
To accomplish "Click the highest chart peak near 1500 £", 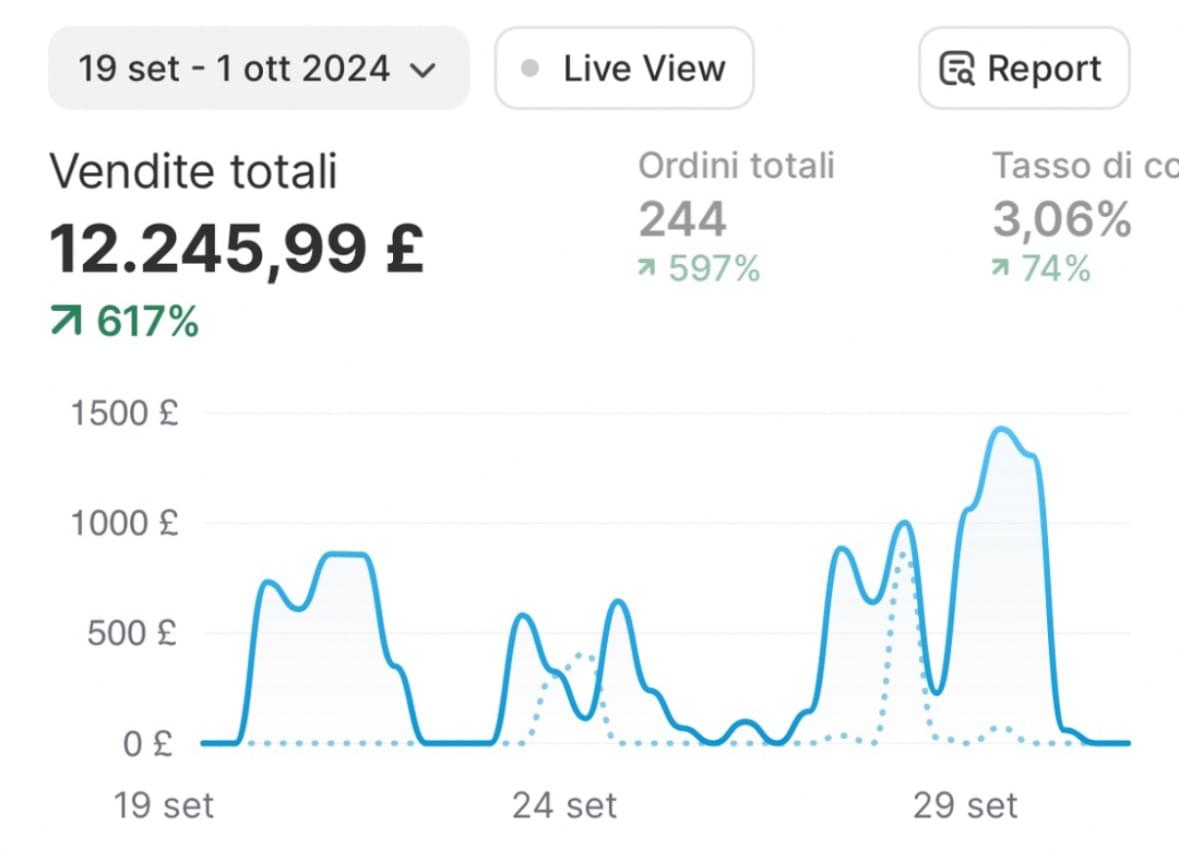I will [1002, 430].
